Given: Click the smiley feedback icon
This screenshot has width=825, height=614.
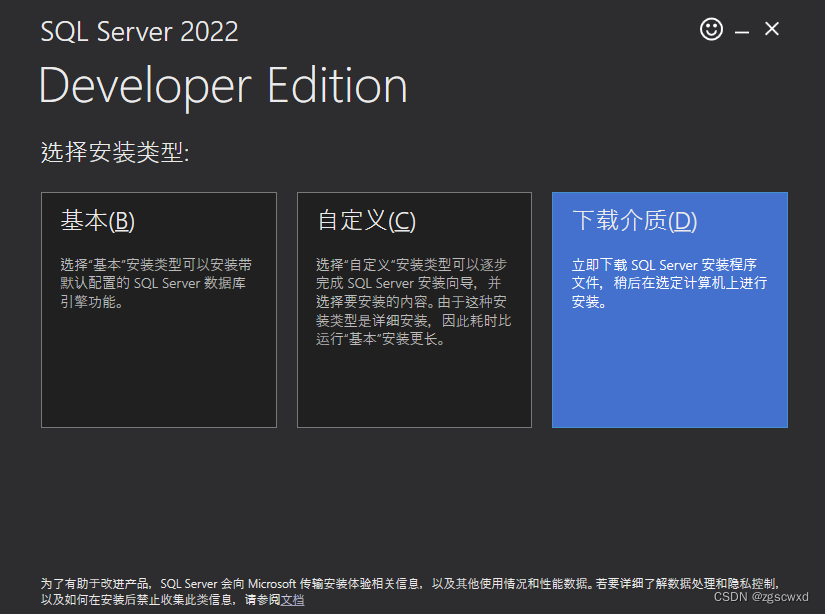Looking at the screenshot, I should (711, 29).
